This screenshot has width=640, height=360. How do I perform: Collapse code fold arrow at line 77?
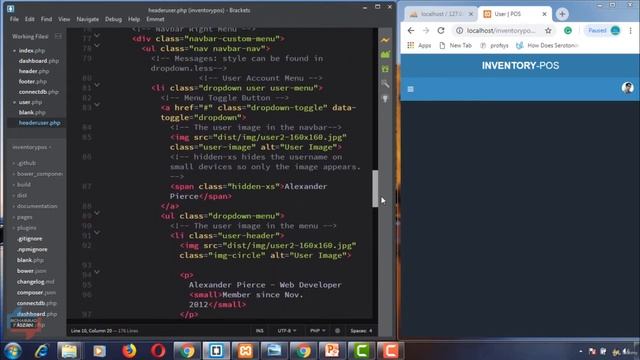coord(97,36)
